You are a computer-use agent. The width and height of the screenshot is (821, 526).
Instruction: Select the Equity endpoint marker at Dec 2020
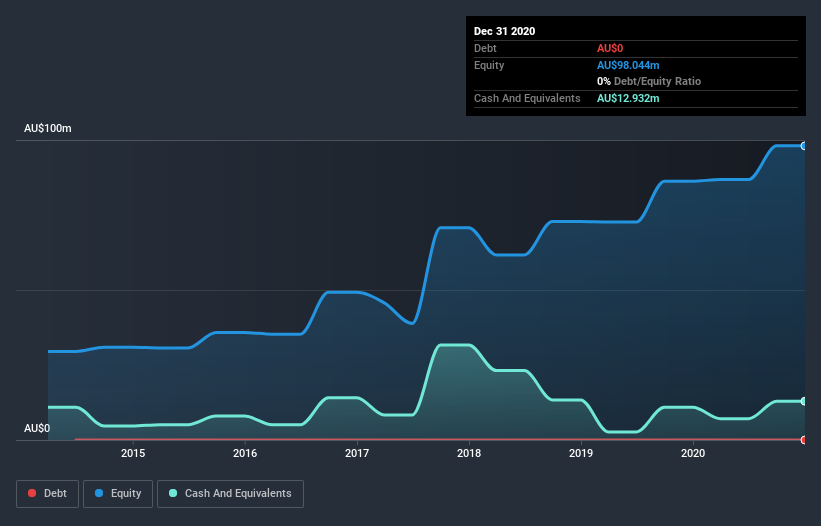pos(804,146)
